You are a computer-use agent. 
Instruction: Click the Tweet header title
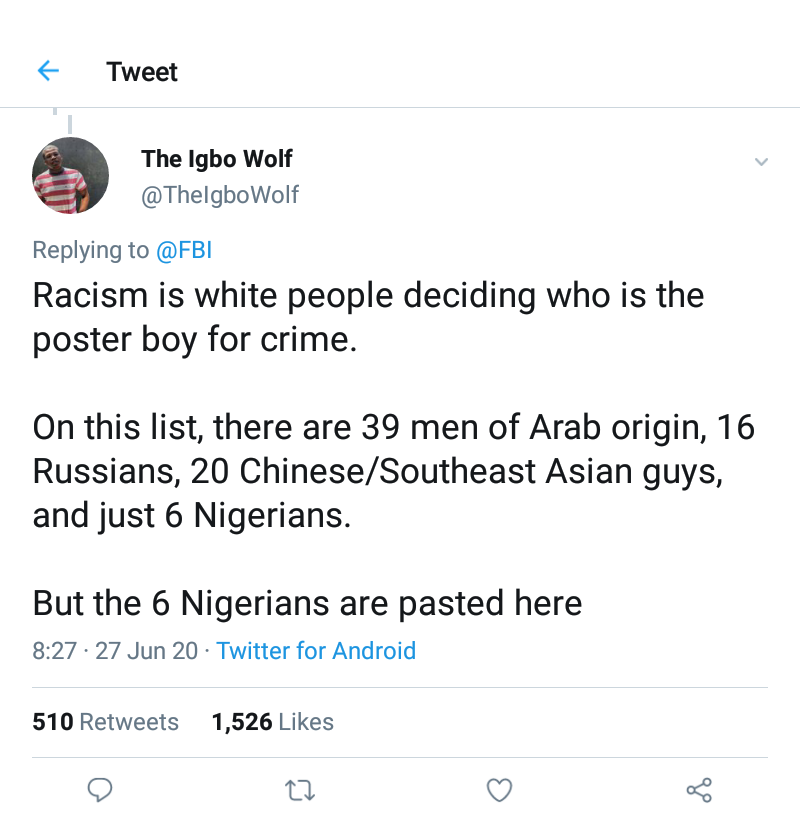142,72
